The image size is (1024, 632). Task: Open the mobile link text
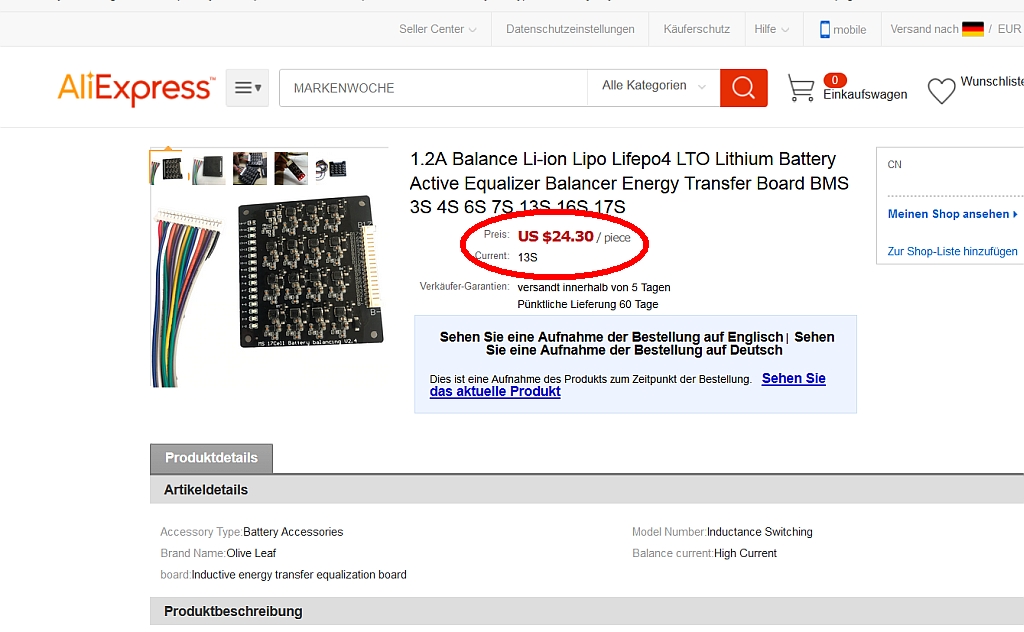point(850,30)
